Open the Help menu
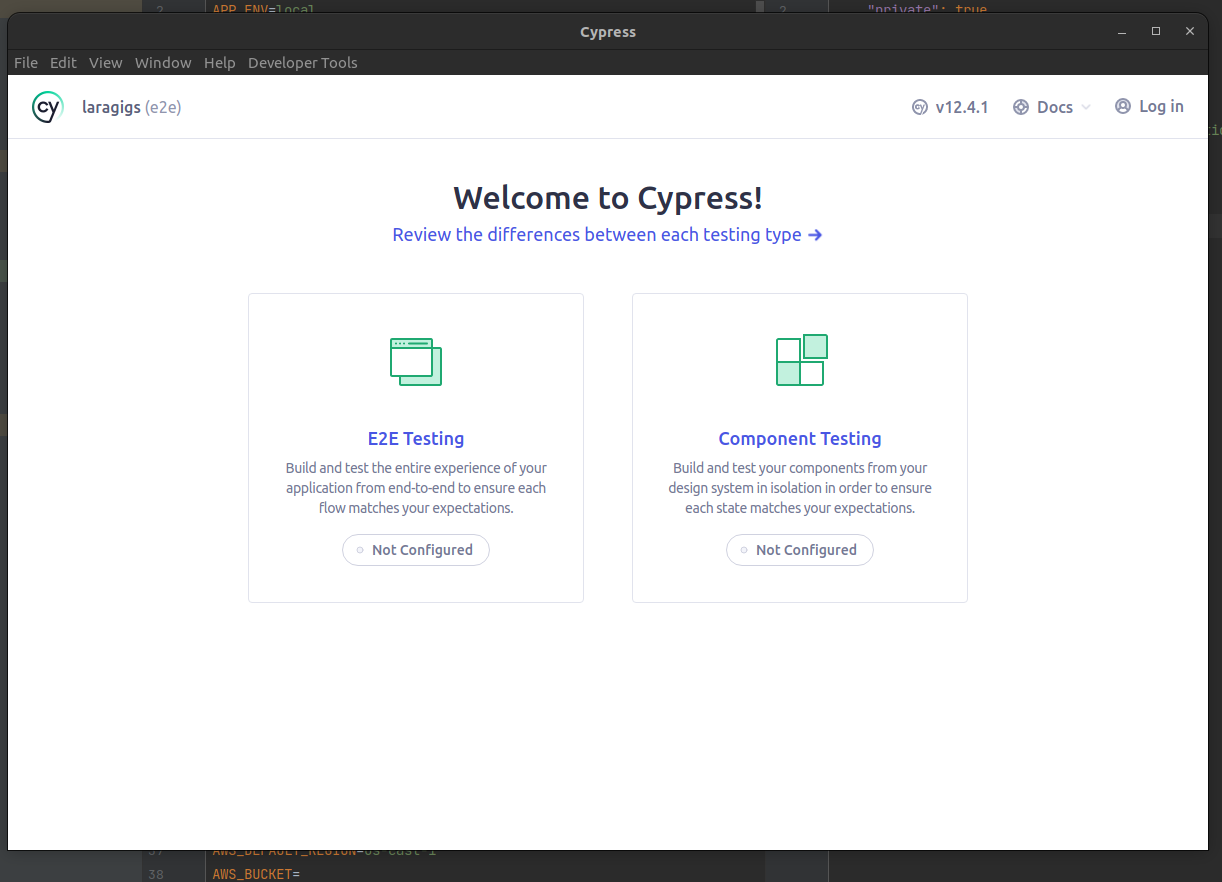1222x882 pixels. [x=220, y=62]
